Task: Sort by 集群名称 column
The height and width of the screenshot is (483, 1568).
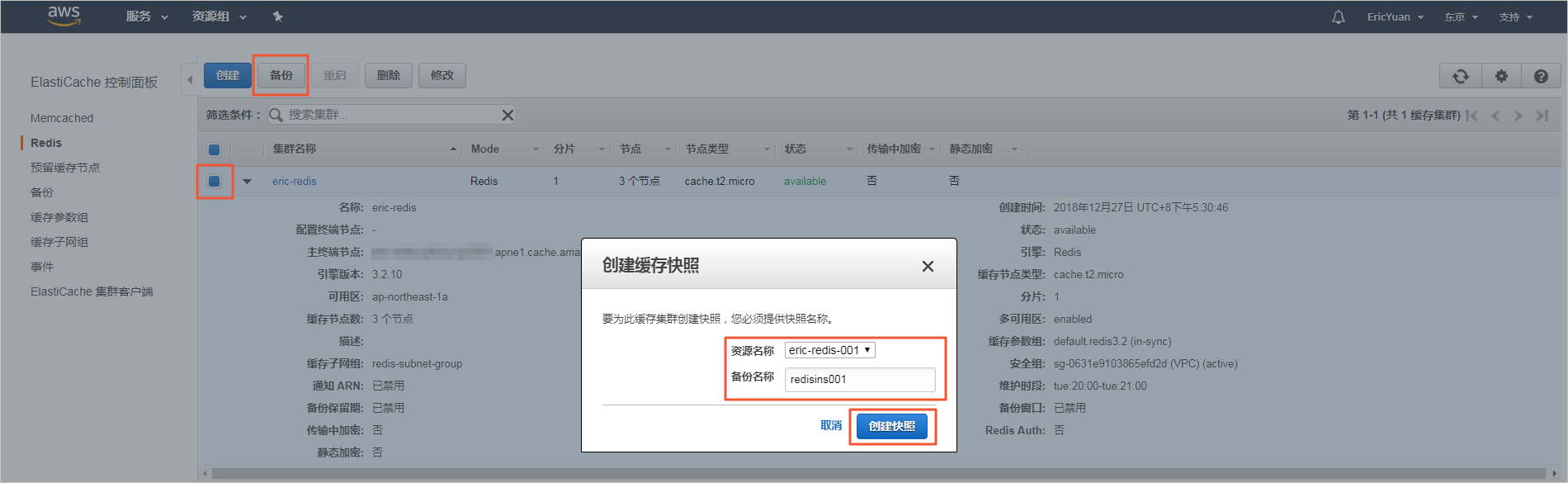Action: coord(295,149)
